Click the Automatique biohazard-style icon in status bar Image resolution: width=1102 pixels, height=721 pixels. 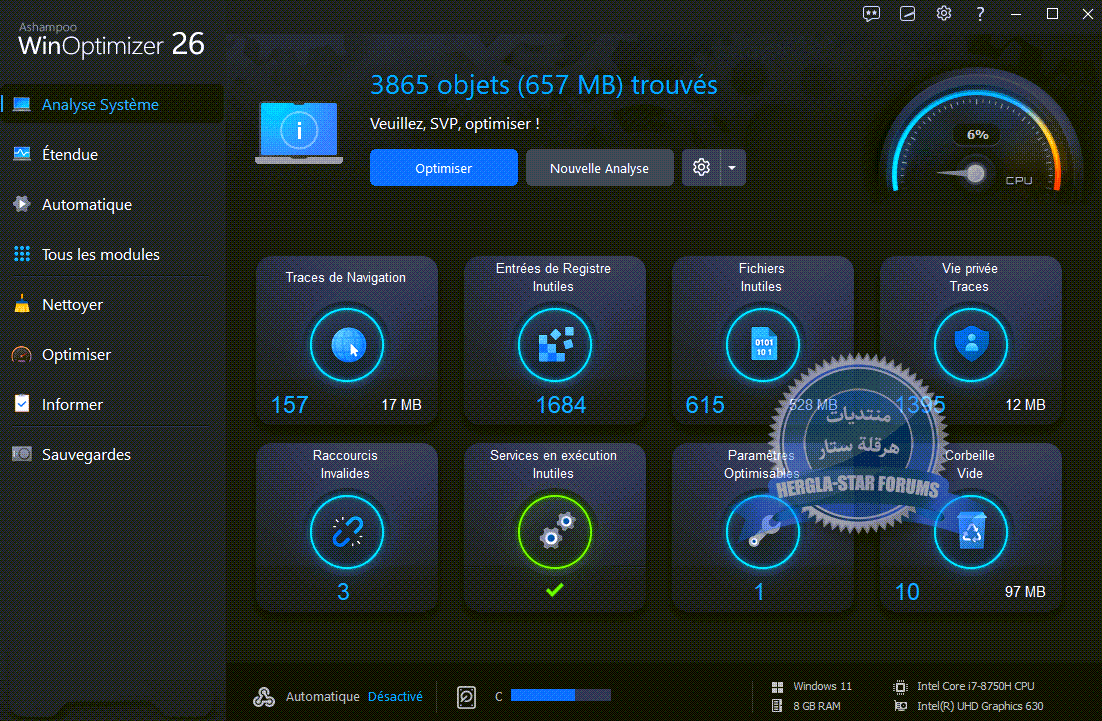264,696
